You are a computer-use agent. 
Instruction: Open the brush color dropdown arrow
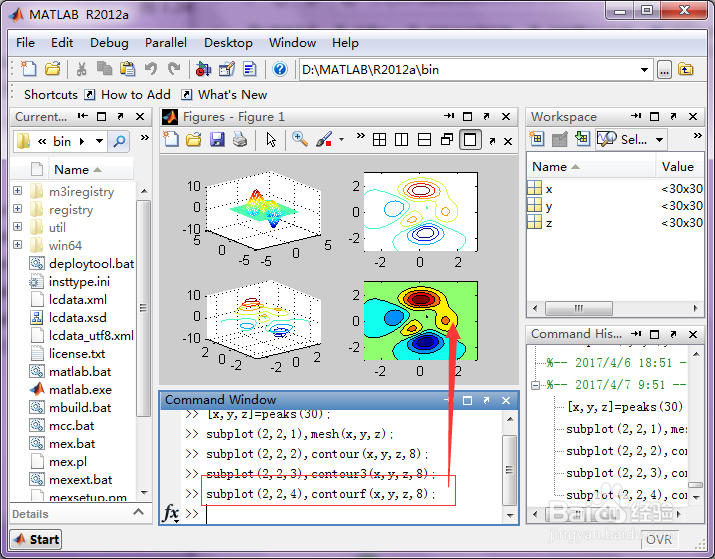341,140
